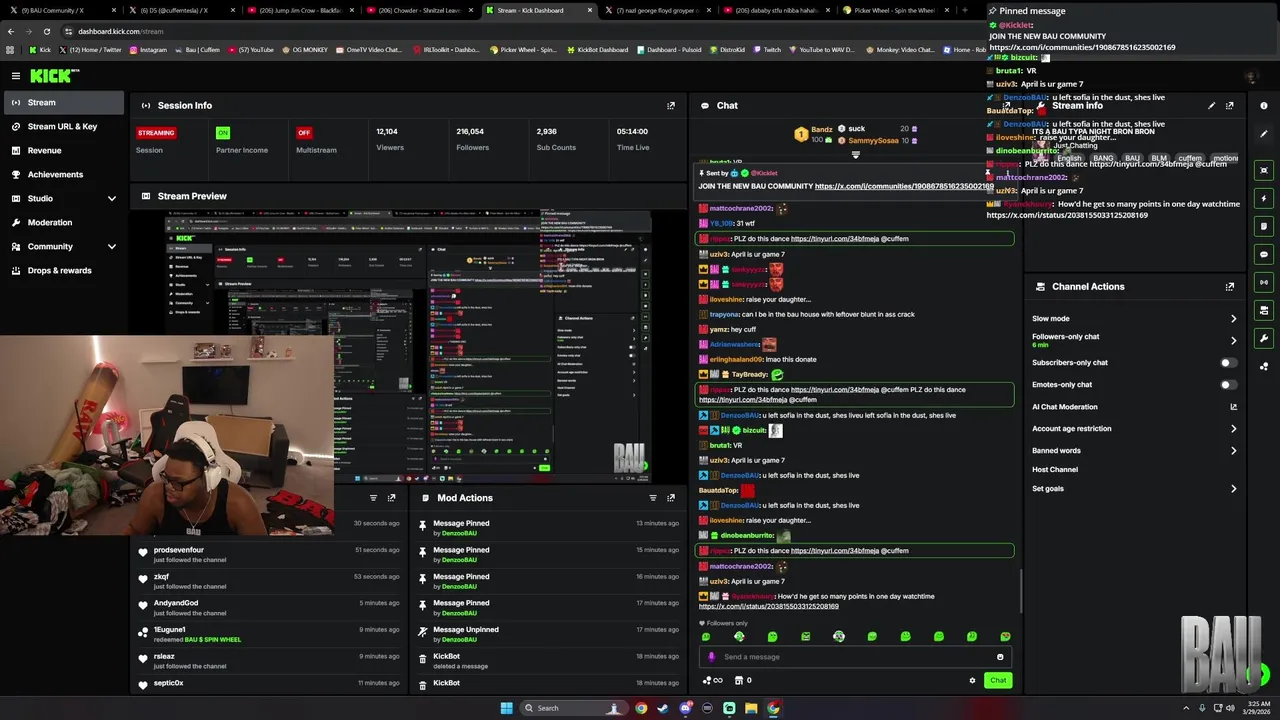
Task: Pop out the Chat panel
Action: point(1007,105)
